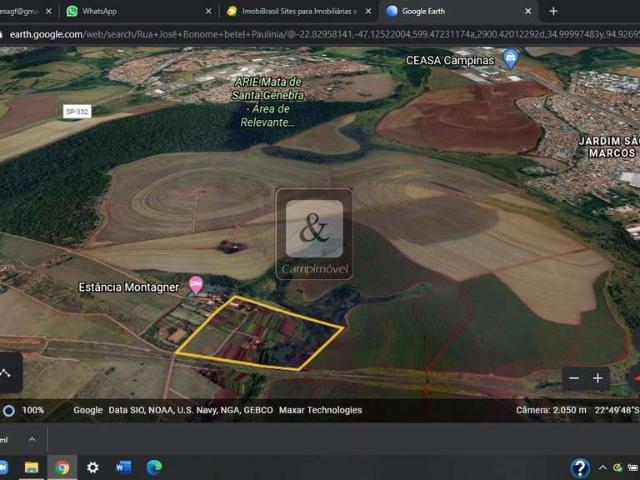Click the WhatsApp tab favicon
Image resolution: width=640 pixels, height=480 pixels.
point(72,11)
